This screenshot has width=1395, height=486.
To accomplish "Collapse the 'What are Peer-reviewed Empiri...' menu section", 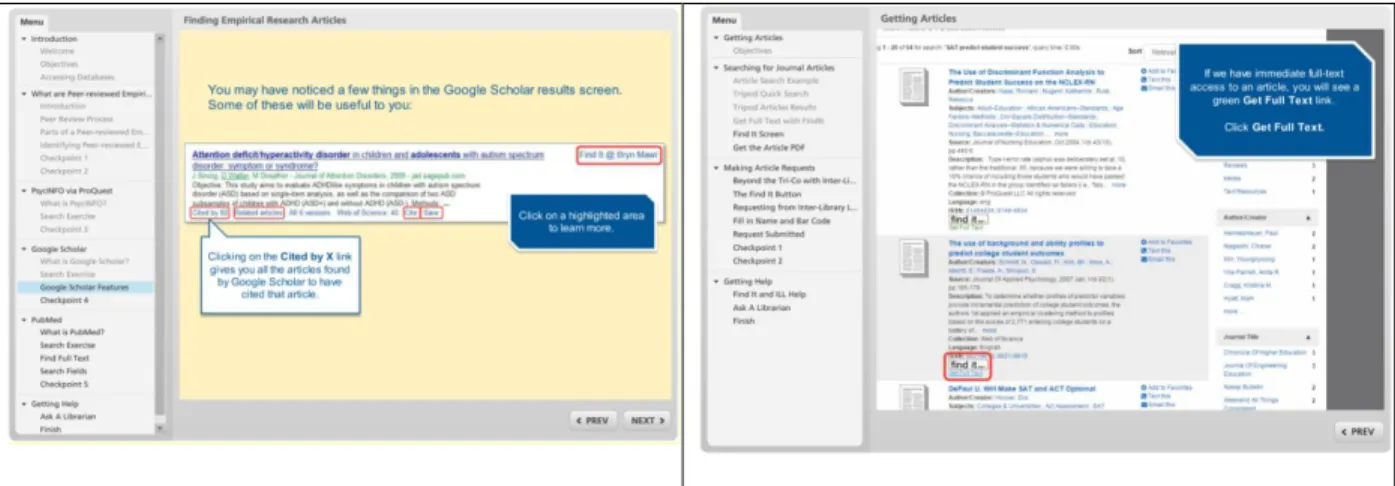I will pyautogui.click(x=25, y=94).
